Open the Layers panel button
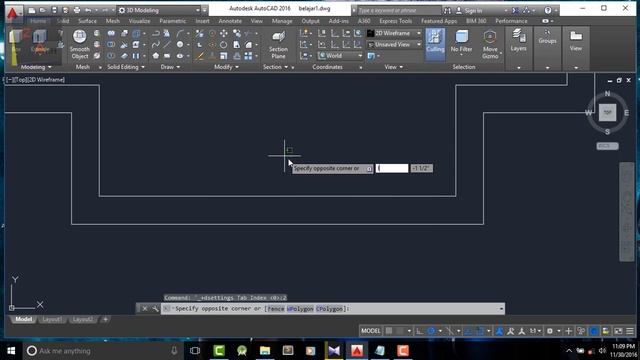640x360 pixels. click(x=518, y=41)
